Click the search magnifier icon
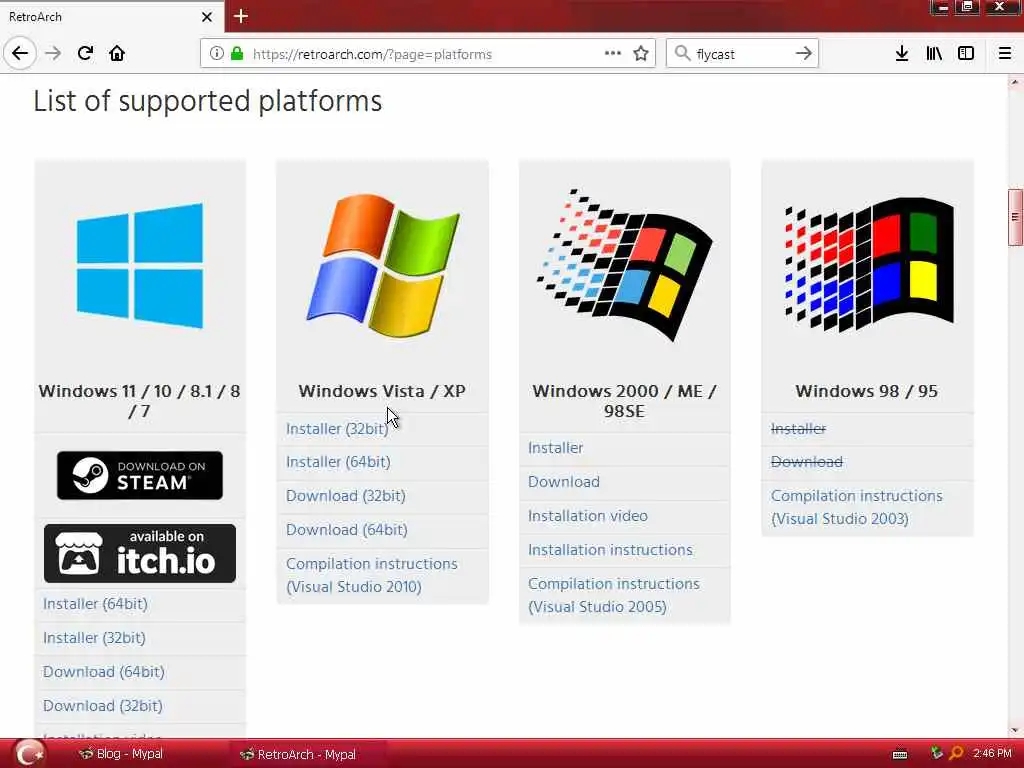 point(682,53)
